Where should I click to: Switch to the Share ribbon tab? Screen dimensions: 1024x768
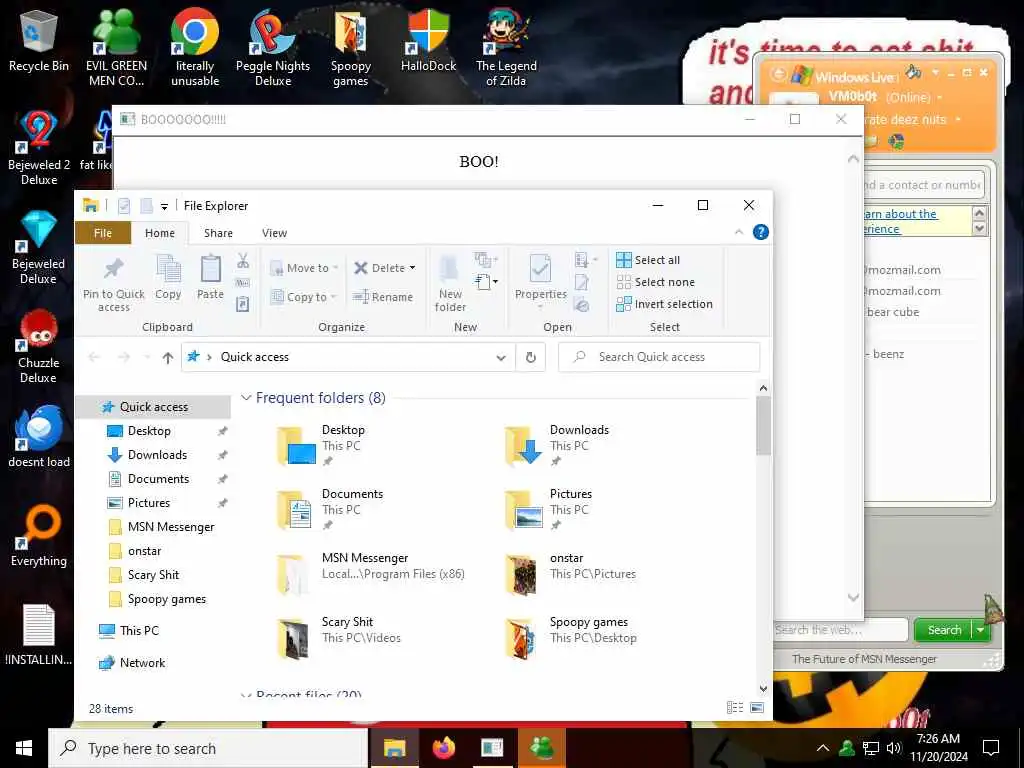pyautogui.click(x=218, y=233)
